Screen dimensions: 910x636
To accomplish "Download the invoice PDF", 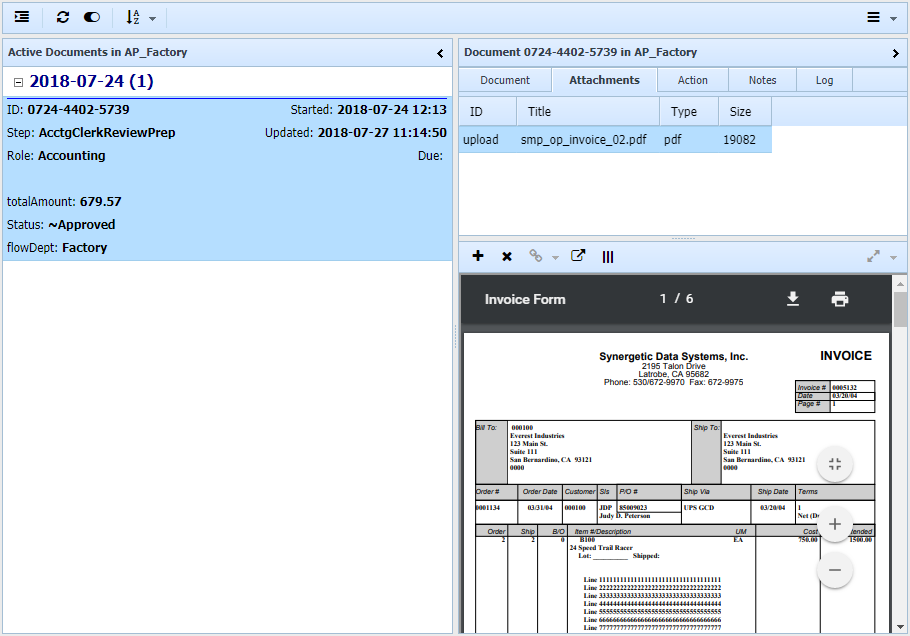I will tap(793, 299).
